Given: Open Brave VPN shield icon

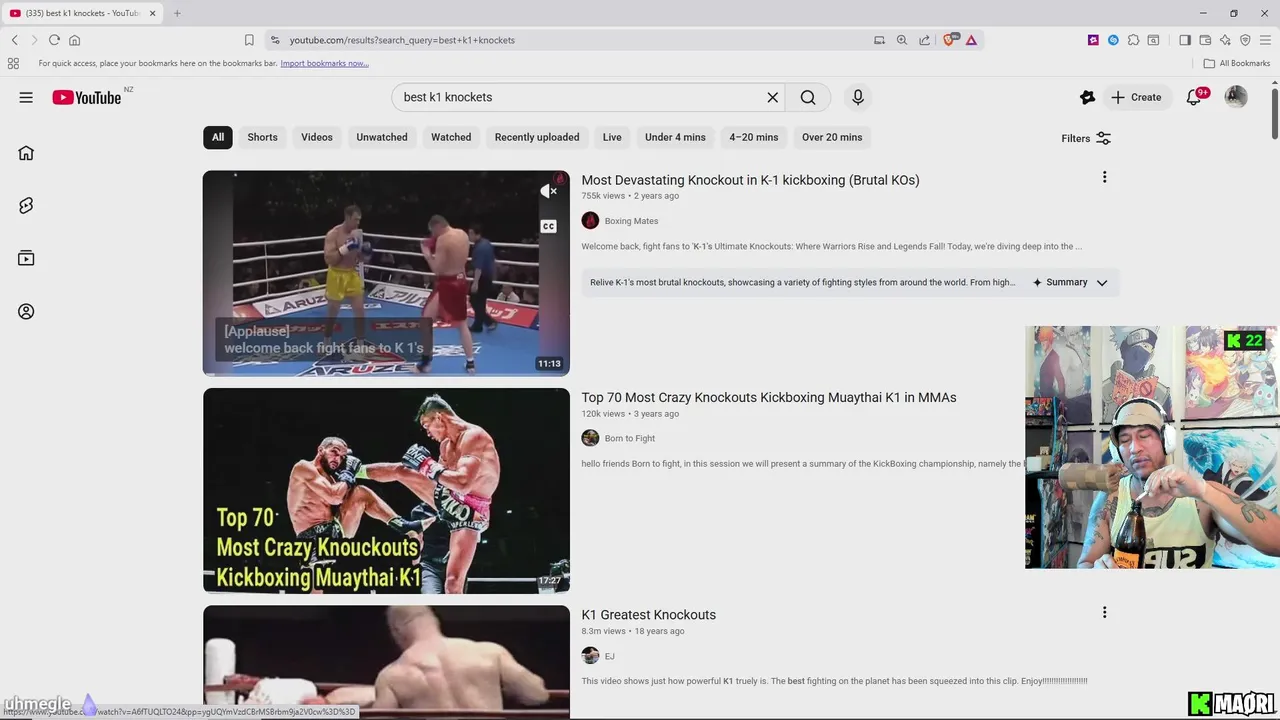Looking at the screenshot, I should point(1245,40).
